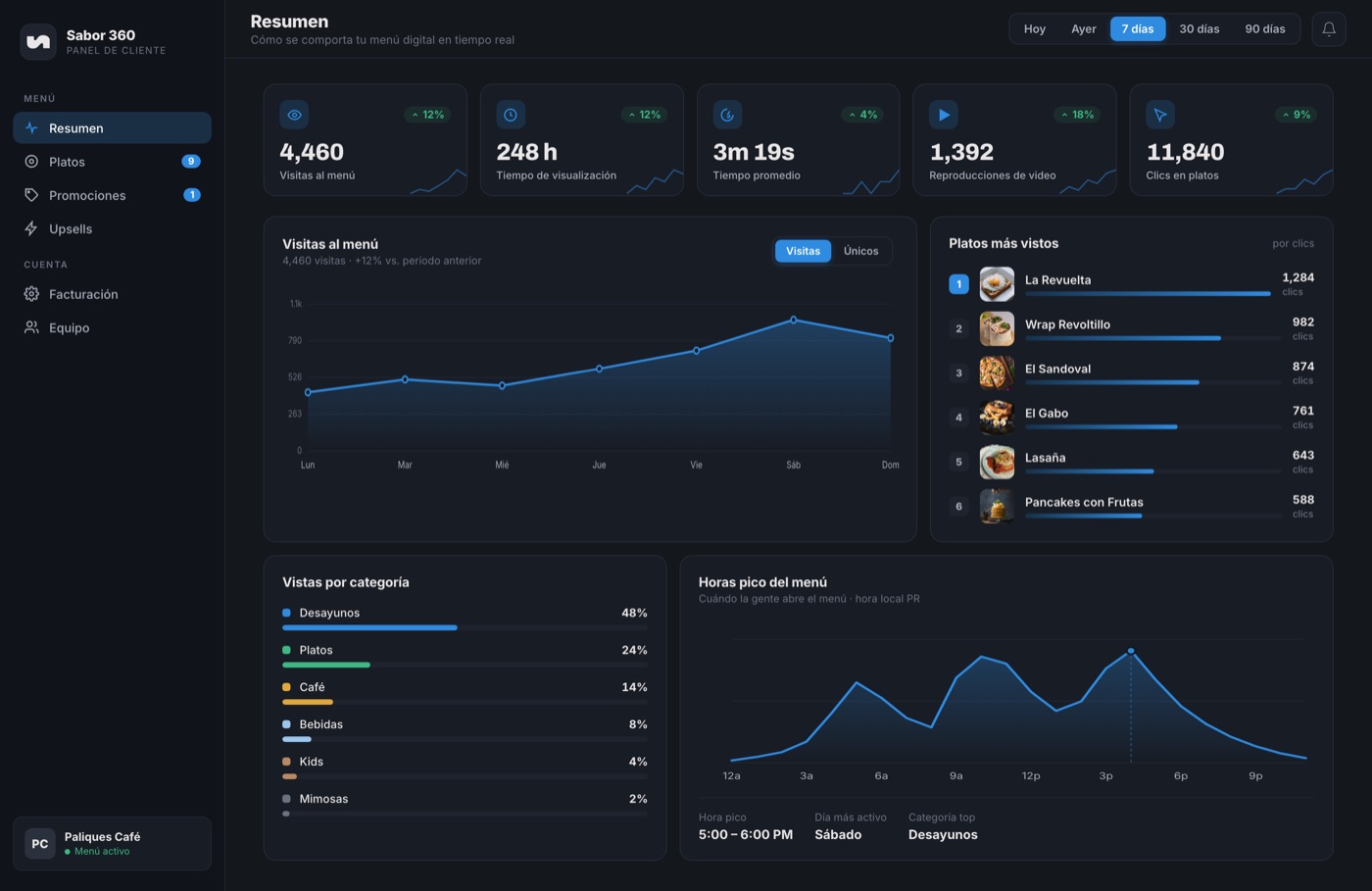The image size is (1372, 891).
Task: Click the Promociones tag icon
Action: [31, 195]
